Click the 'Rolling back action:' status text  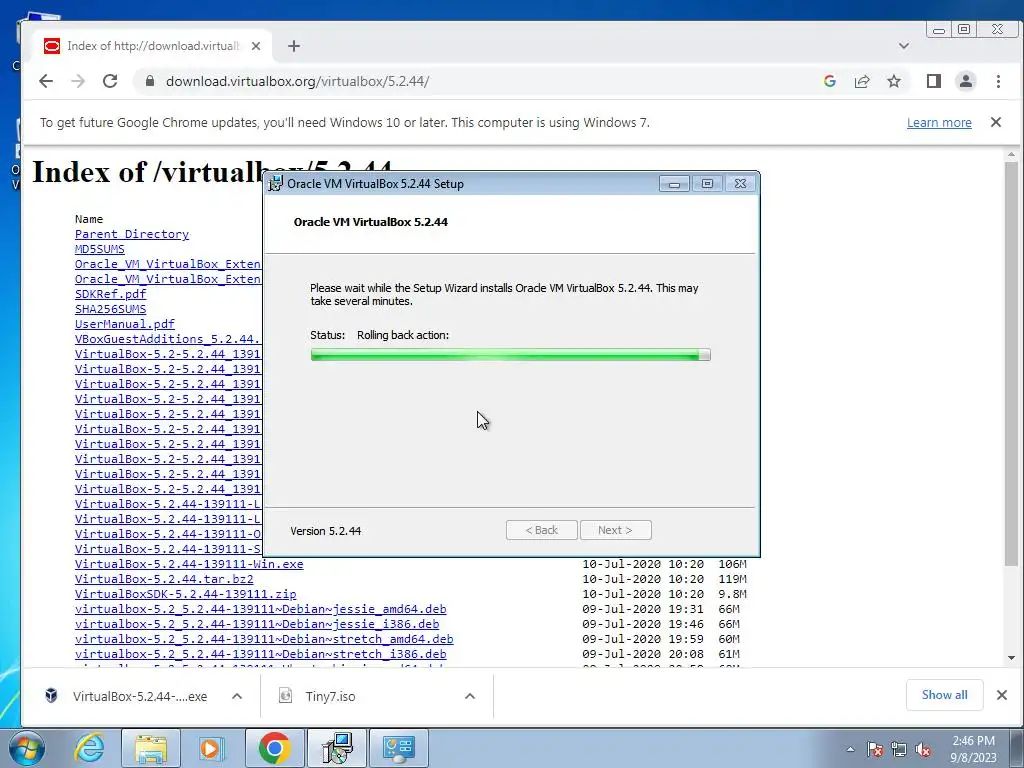(403, 335)
